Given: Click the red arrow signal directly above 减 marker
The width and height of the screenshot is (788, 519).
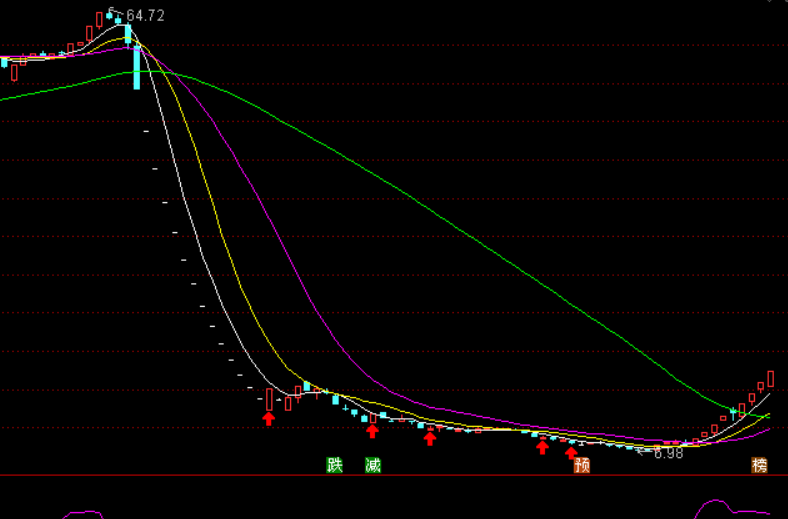Looking at the screenshot, I should click(372, 431).
